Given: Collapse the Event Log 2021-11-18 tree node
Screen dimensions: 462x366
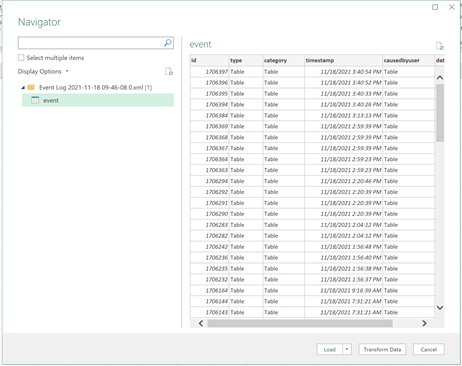Looking at the screenshot, I should tap(23, 88).
